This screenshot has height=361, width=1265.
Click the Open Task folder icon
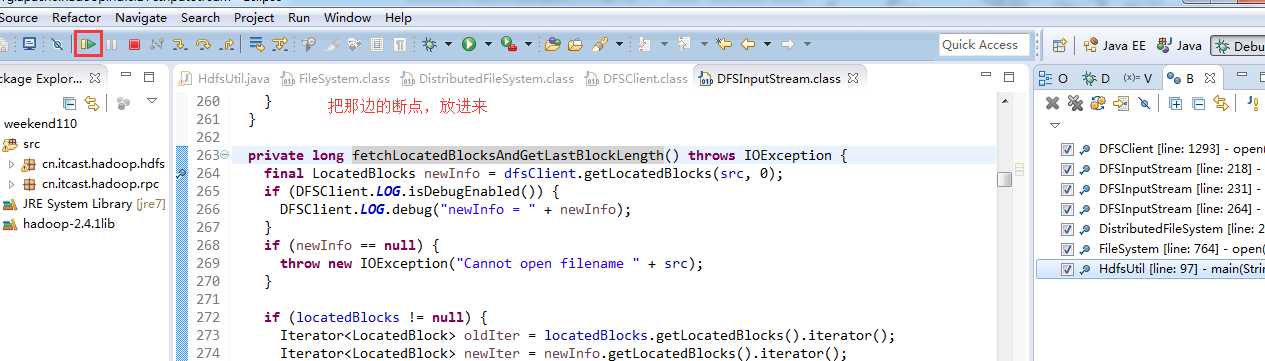(575, 44)
